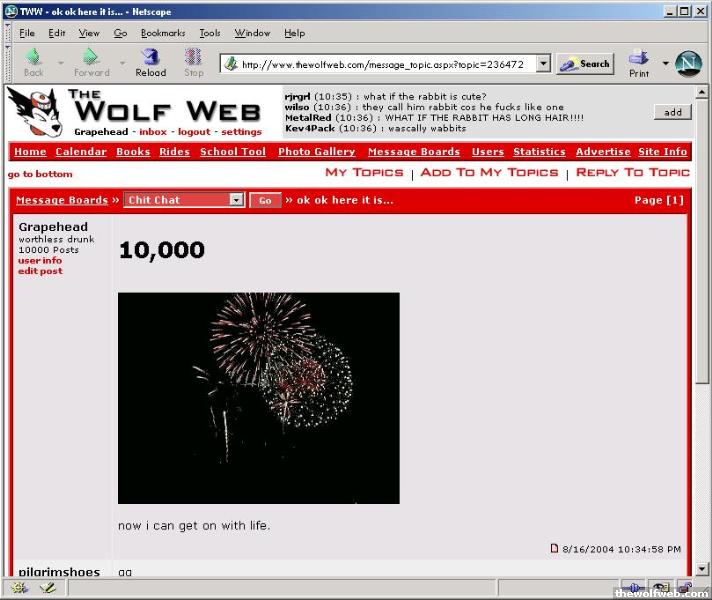Expand the Chit Chat board dropdown
Viewport: 712px width, 600px height.
236,200
